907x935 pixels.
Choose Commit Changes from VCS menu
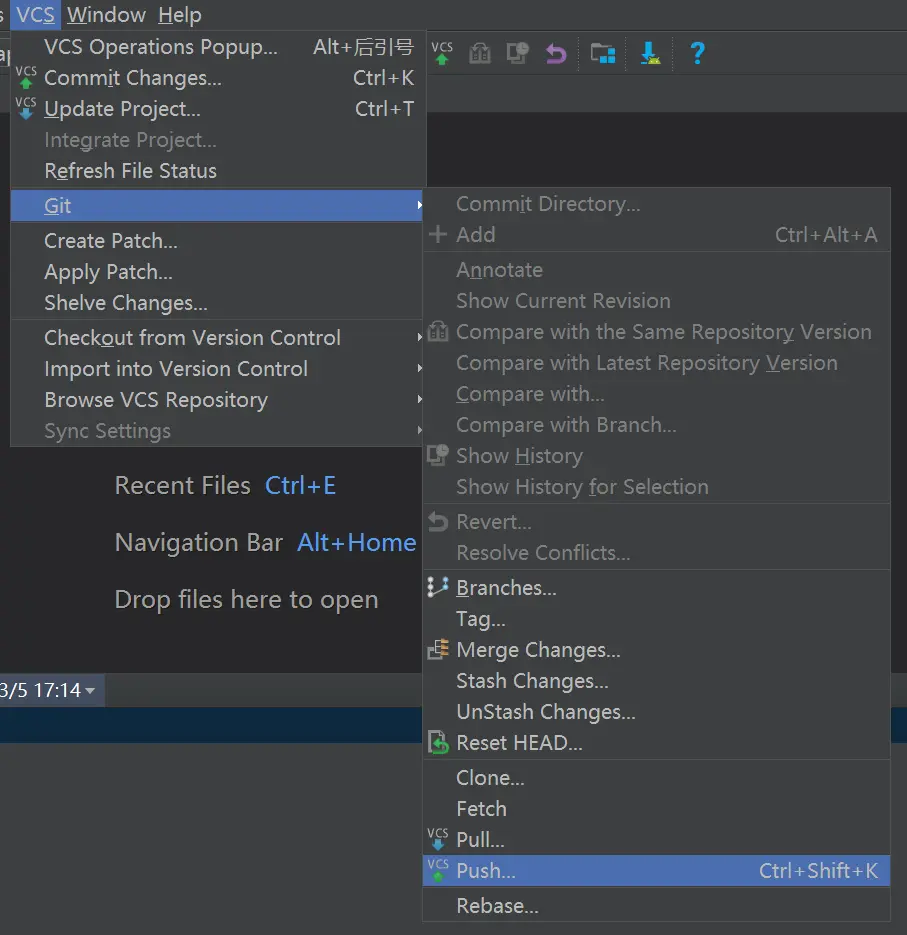pos(218,78)
